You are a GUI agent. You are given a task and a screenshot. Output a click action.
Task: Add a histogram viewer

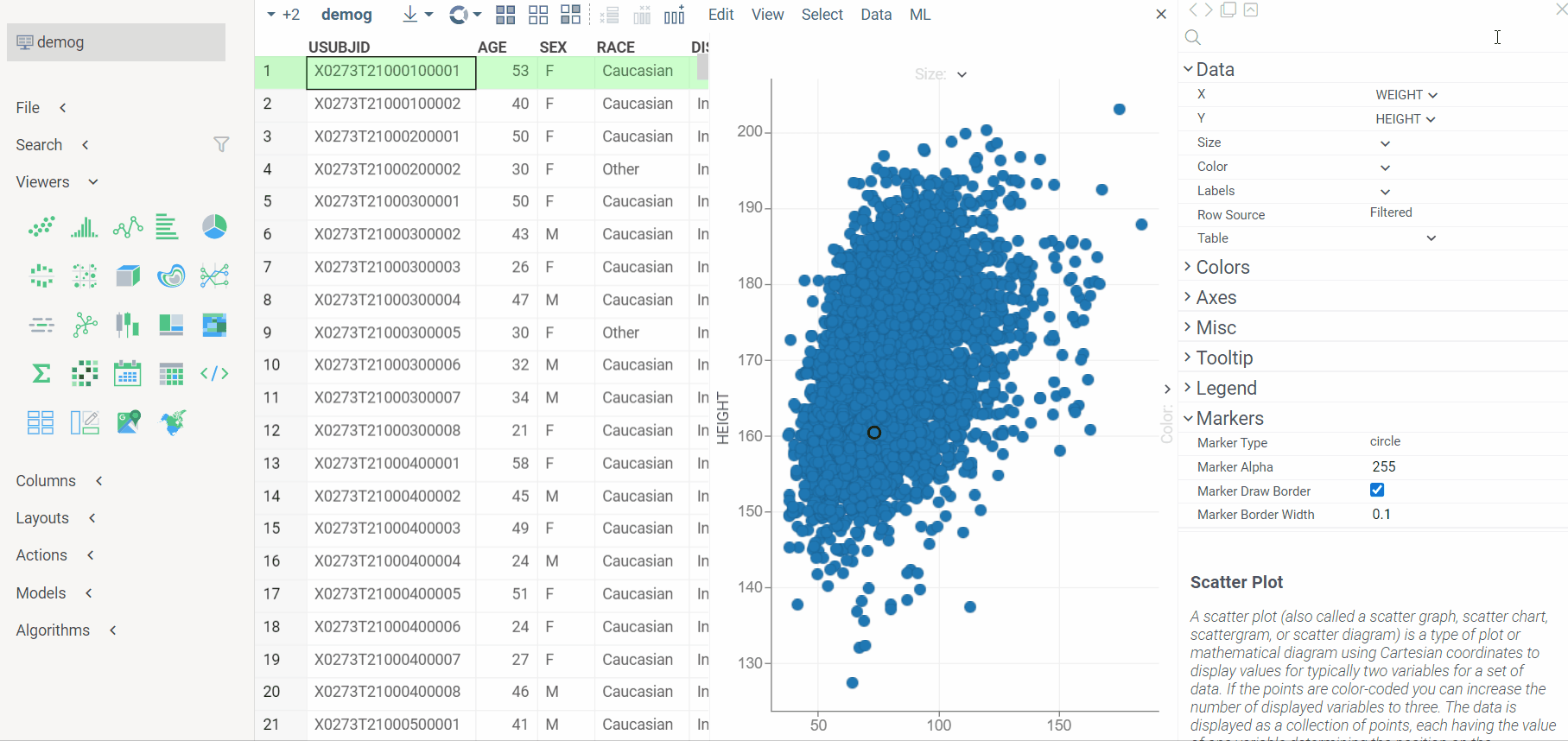tap(84, 227)
